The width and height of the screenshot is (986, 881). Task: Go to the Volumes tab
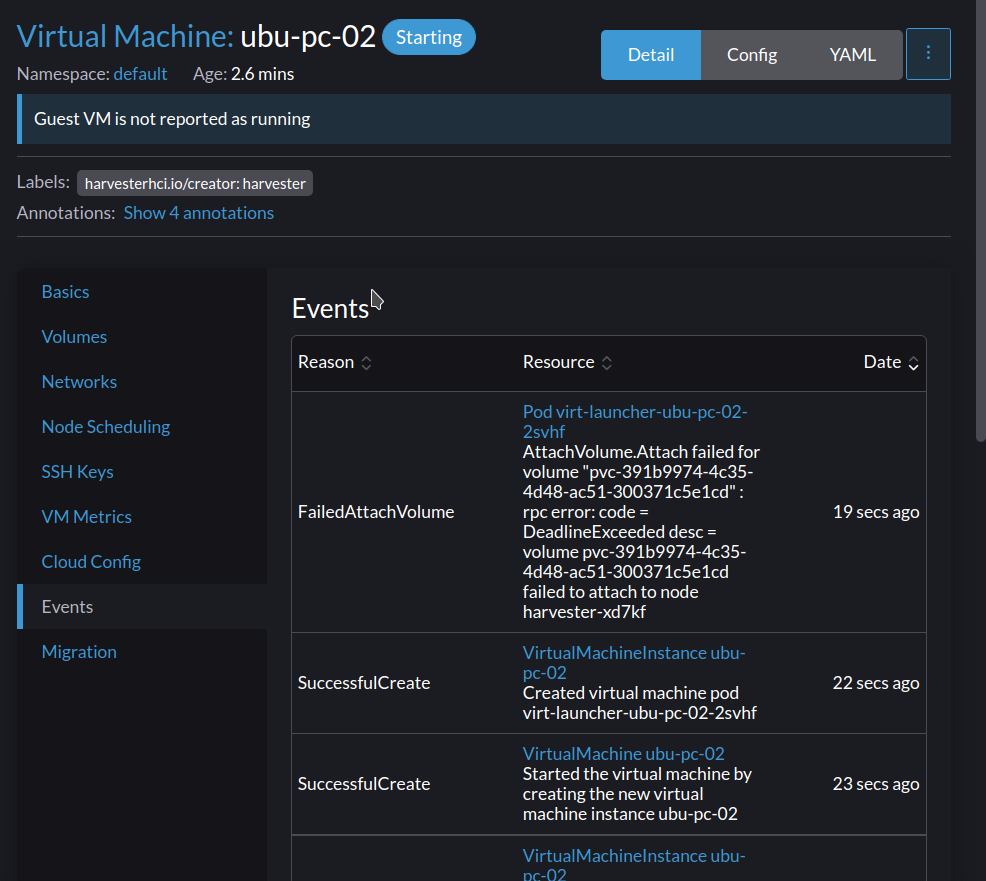[74, 336]
